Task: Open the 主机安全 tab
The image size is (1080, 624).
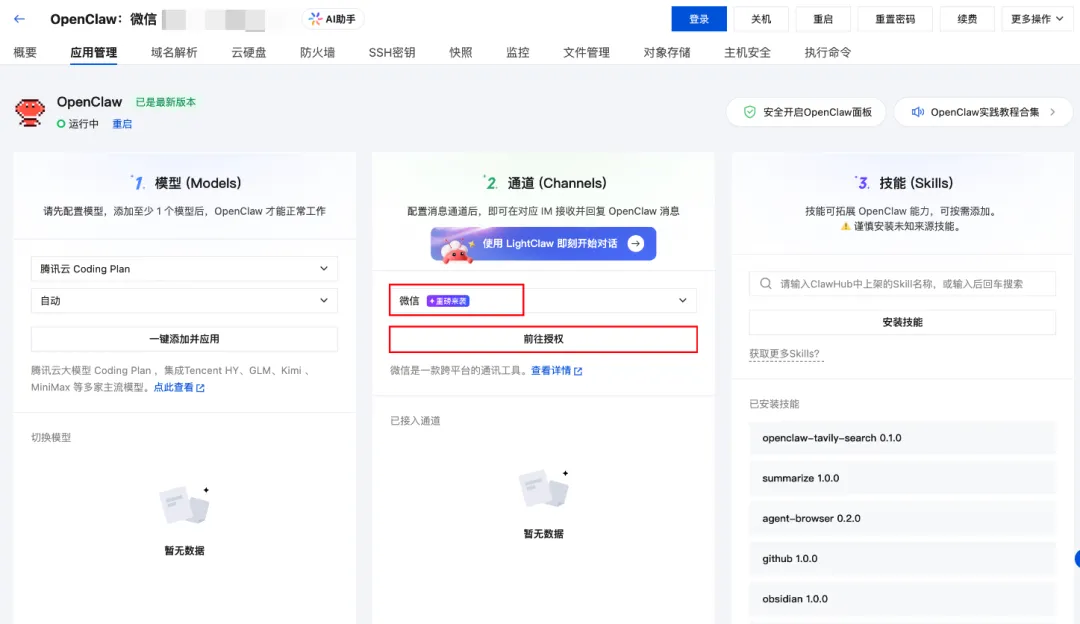Action: coord(747,52)
